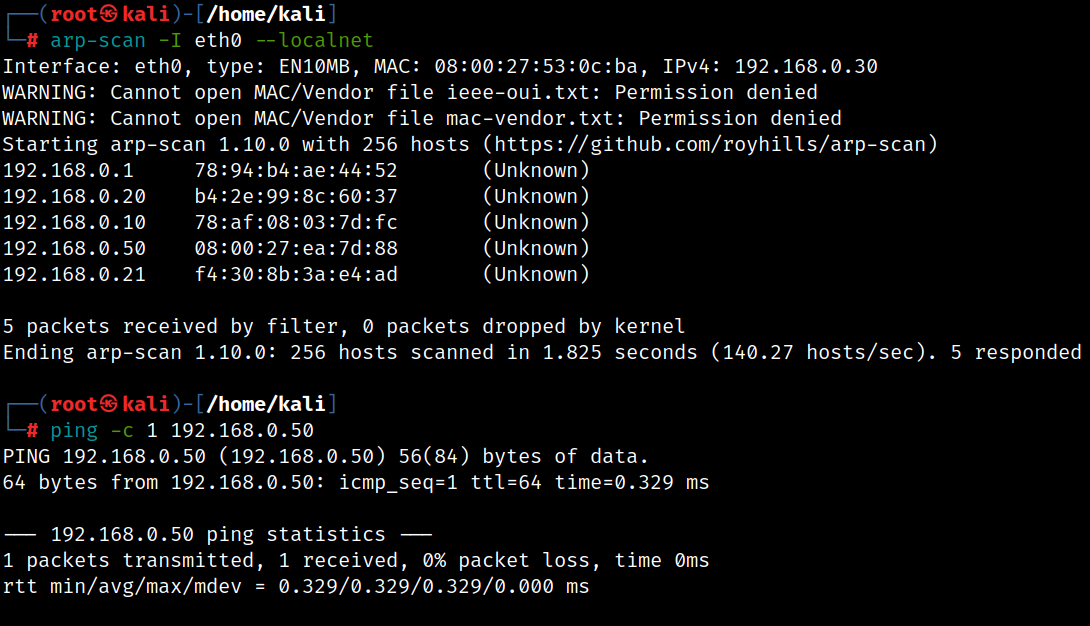Click the arp-scan command text

98,41
